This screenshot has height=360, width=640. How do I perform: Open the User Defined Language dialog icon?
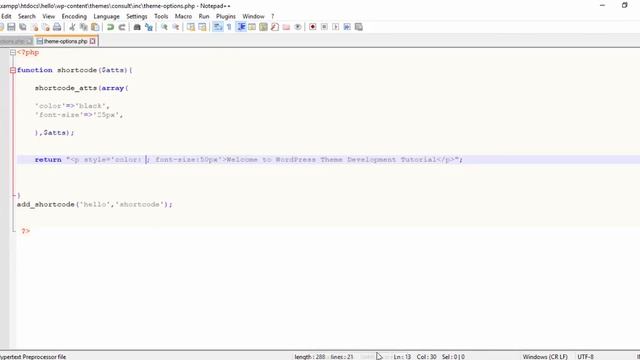[252, 27]
